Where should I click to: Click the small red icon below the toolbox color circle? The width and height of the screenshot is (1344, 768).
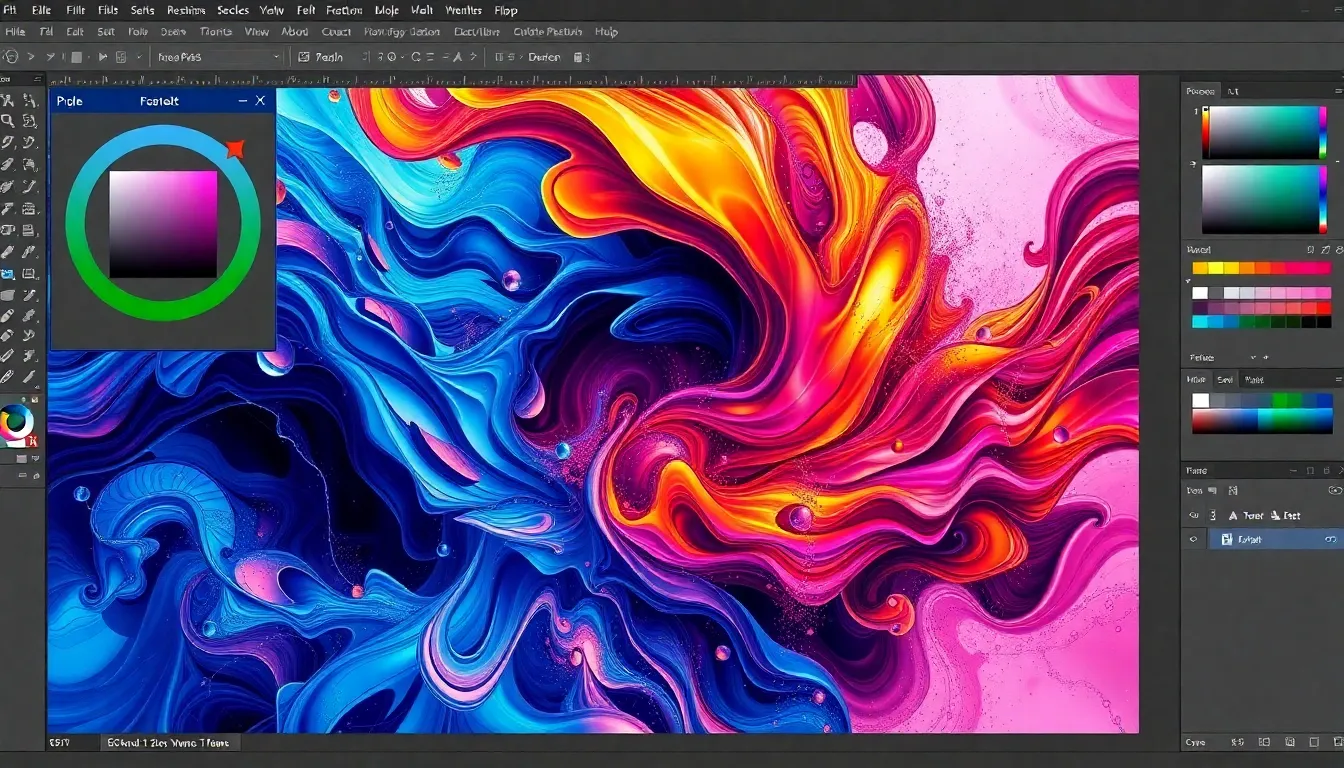pyautogui.click(x=31, y=441)
